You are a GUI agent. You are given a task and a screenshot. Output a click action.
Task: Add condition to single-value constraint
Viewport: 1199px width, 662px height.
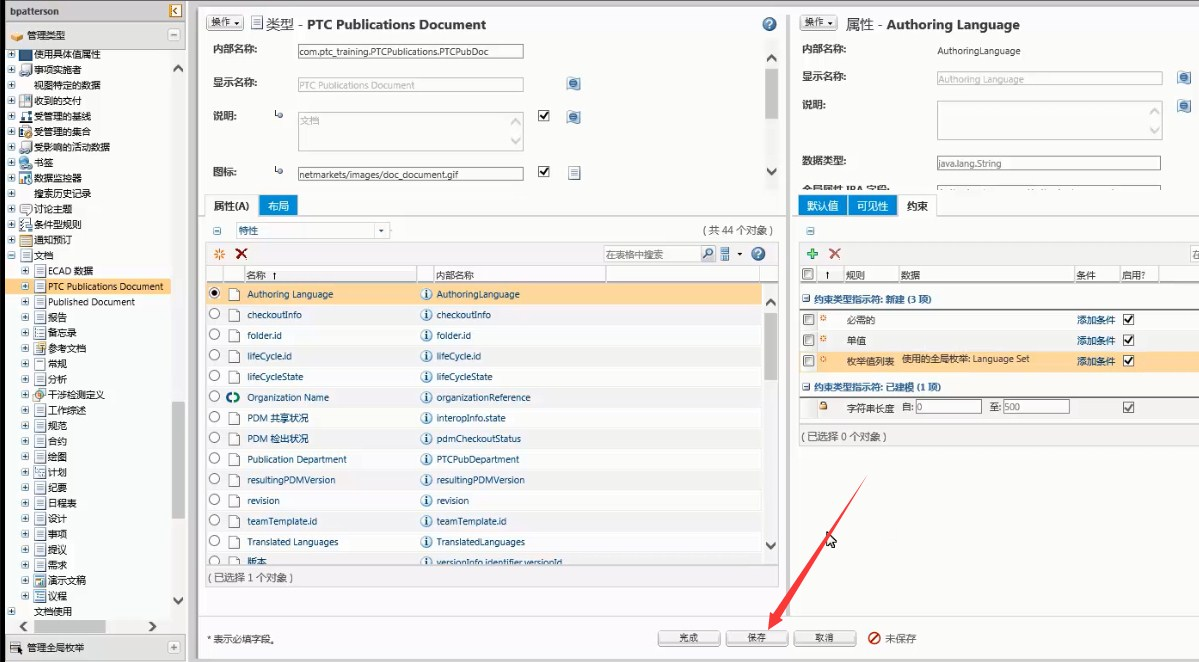point(1096,340)
